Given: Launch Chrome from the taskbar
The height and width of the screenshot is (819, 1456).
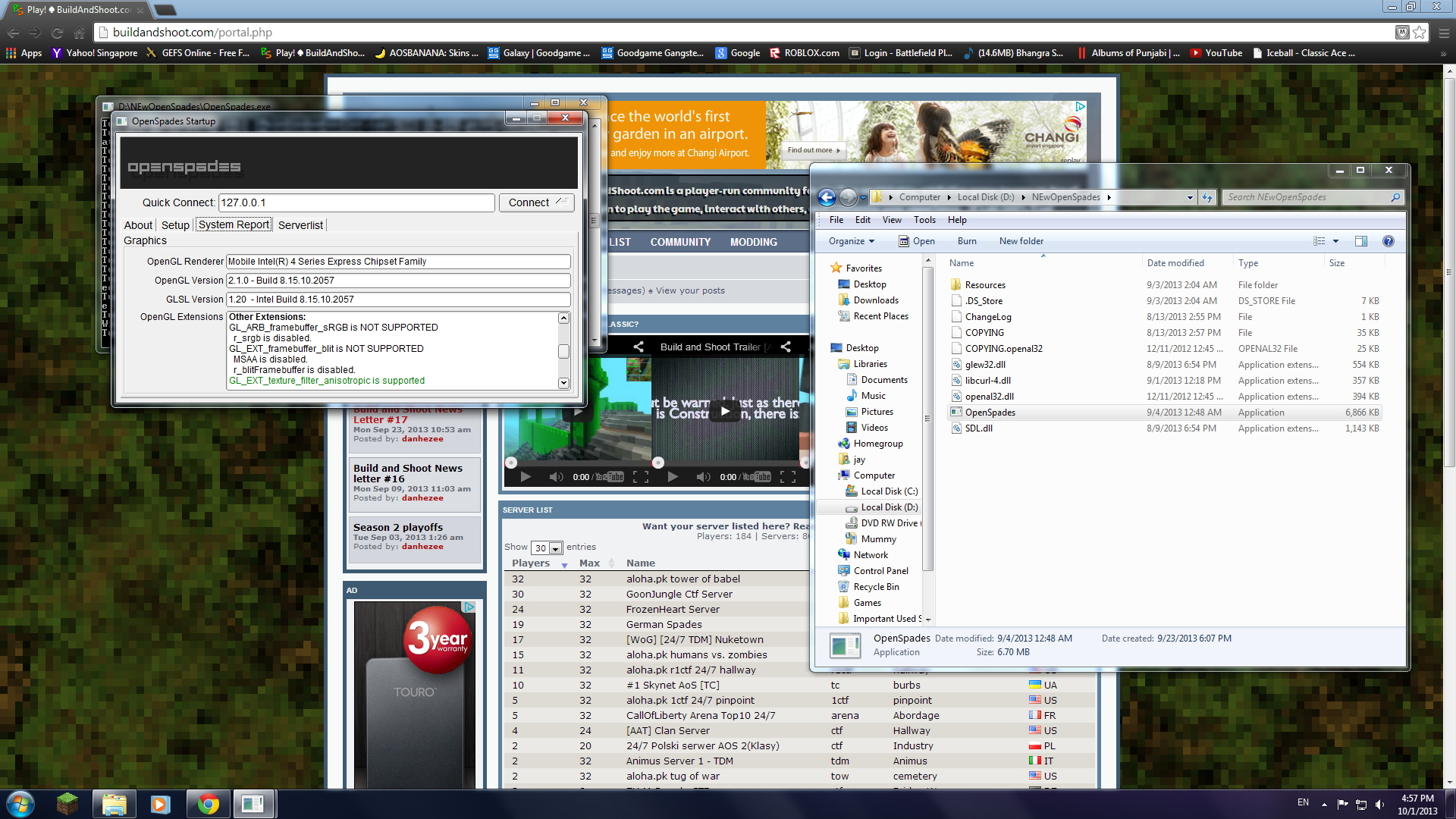Looking at the screenshot, I should click(208, 804).
